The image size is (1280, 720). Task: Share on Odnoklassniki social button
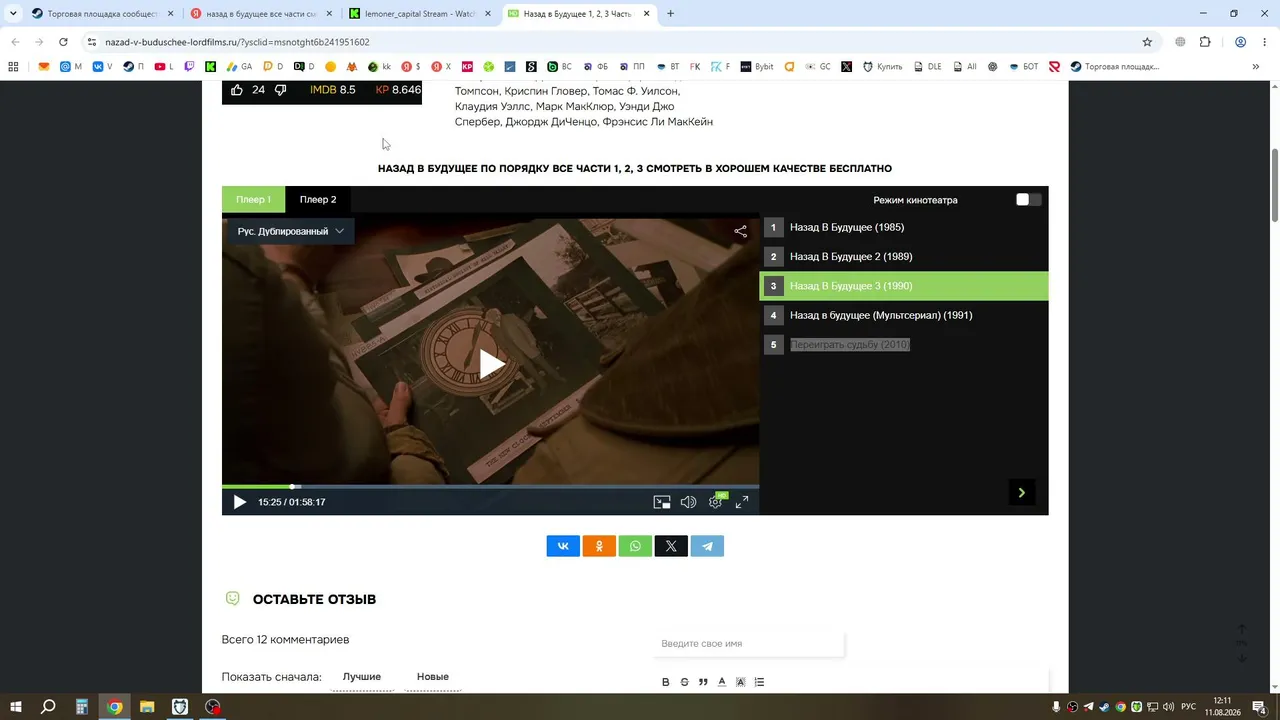pyautogui.click(x=599, y=546)
